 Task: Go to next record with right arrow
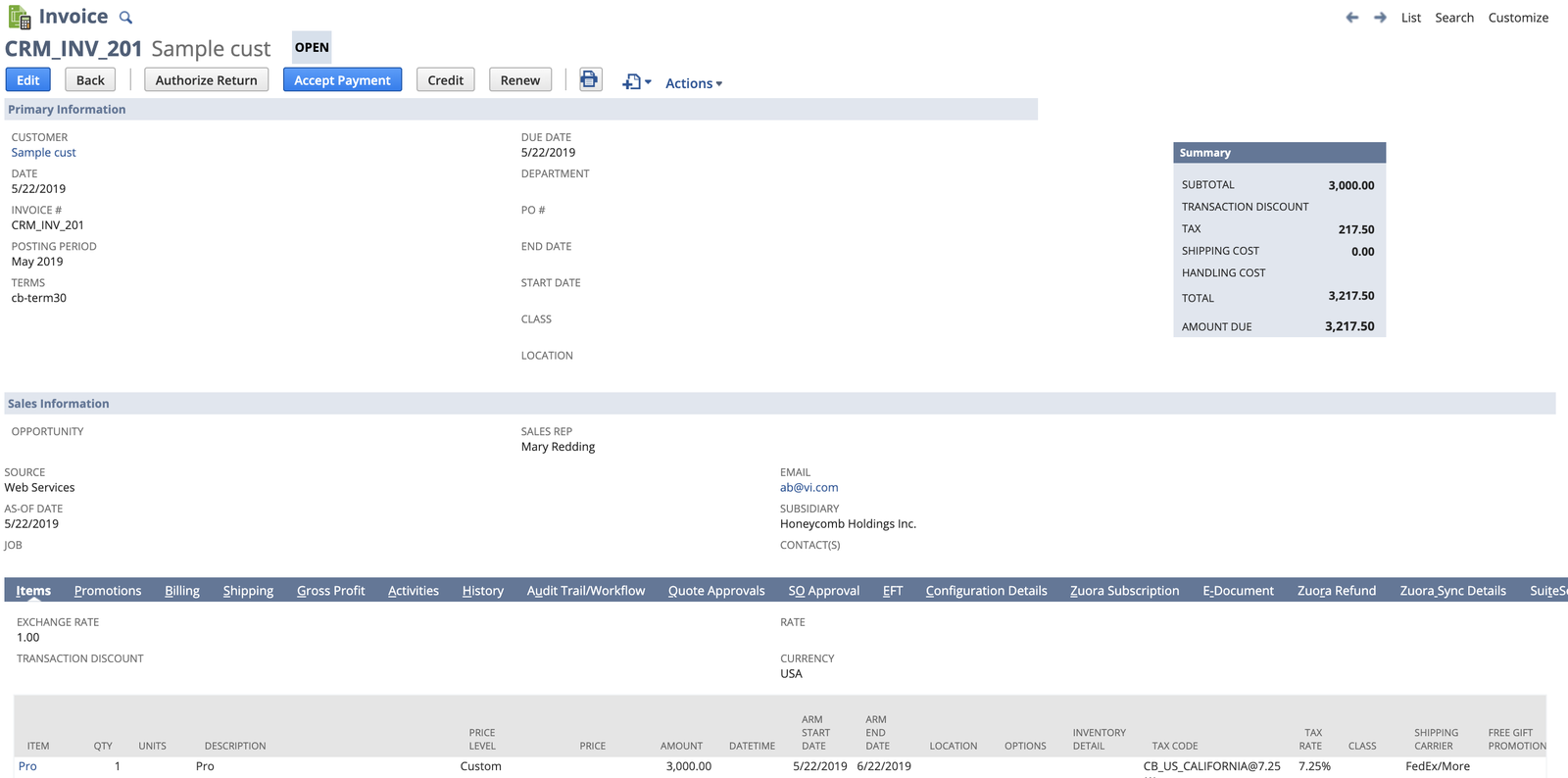[x=1380, y=18]
